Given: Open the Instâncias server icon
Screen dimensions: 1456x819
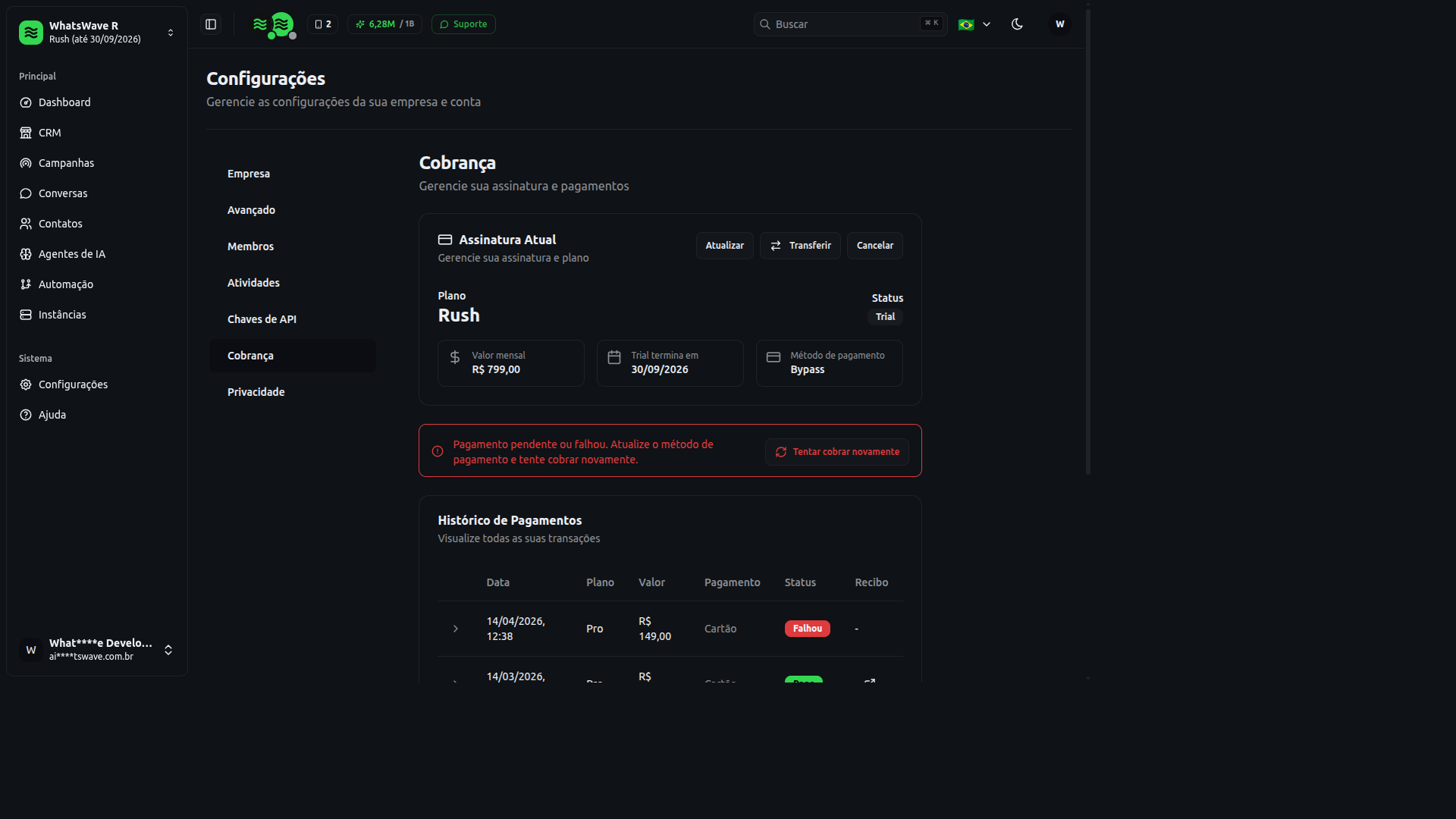Looking at the screenshot, I should click(x=26, y=315).
